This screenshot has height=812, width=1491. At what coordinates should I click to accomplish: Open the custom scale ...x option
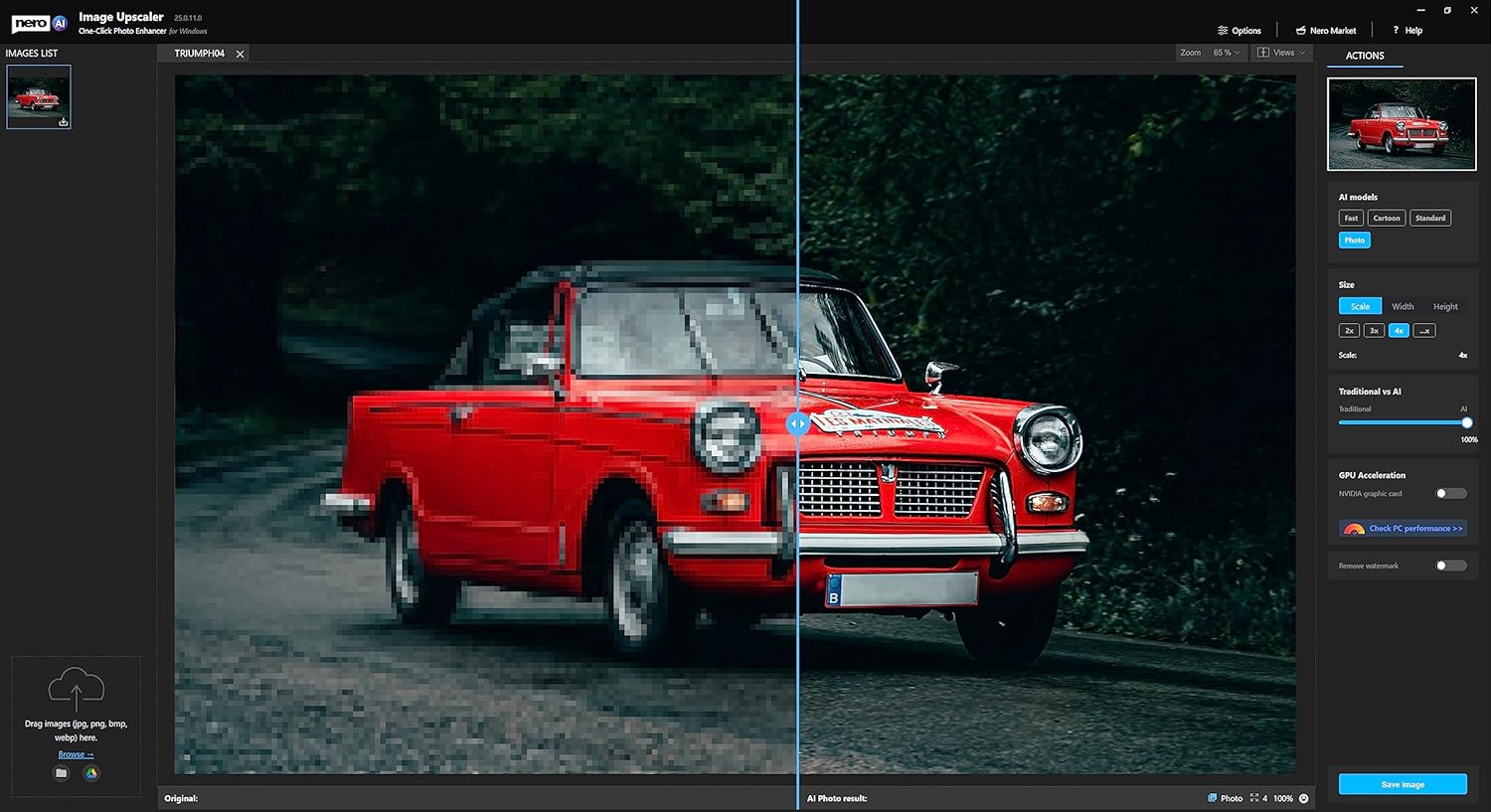click(1423, 331)
